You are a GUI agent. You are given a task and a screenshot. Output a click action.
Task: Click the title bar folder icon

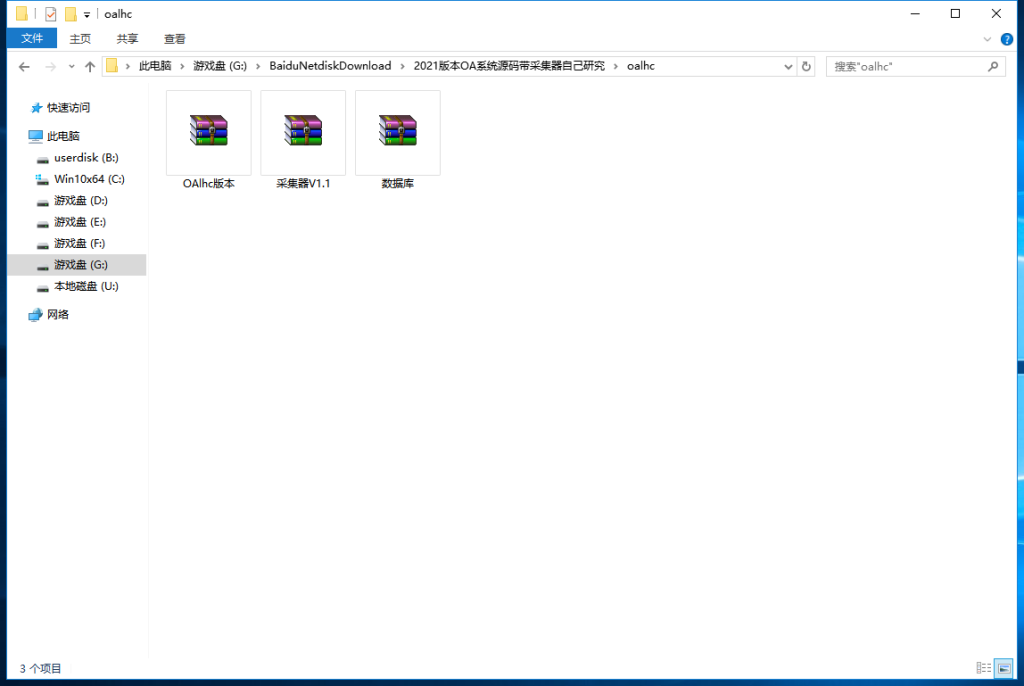click(x=22, y=14)
